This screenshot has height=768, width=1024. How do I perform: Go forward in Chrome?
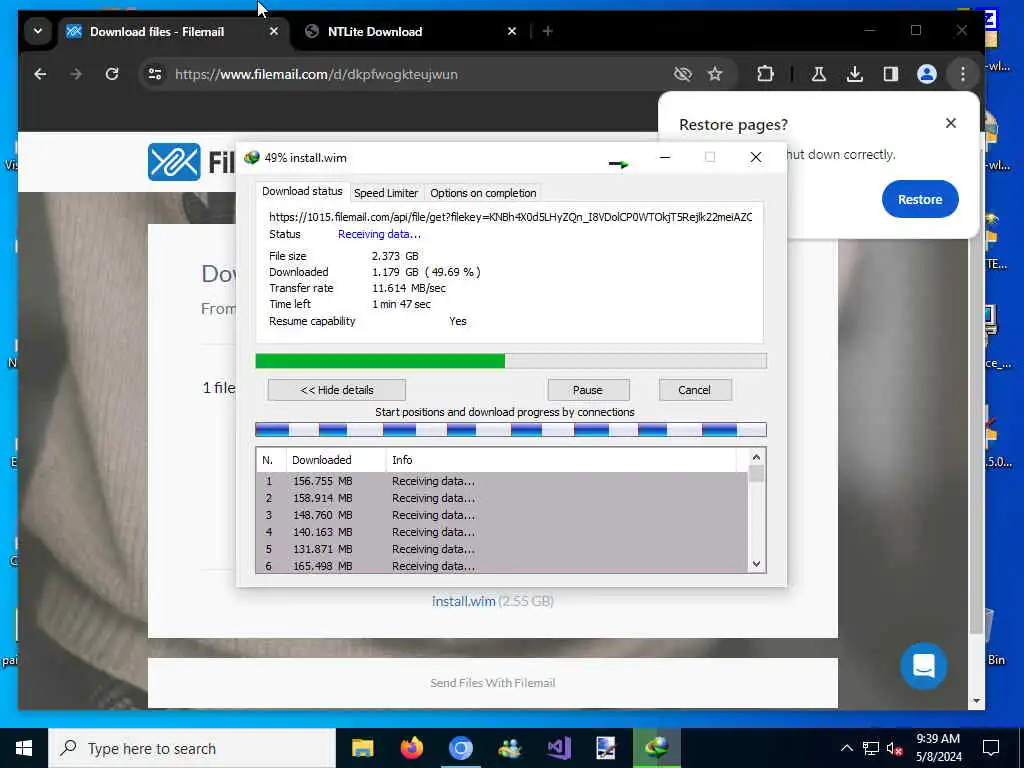tap(76, 74)
